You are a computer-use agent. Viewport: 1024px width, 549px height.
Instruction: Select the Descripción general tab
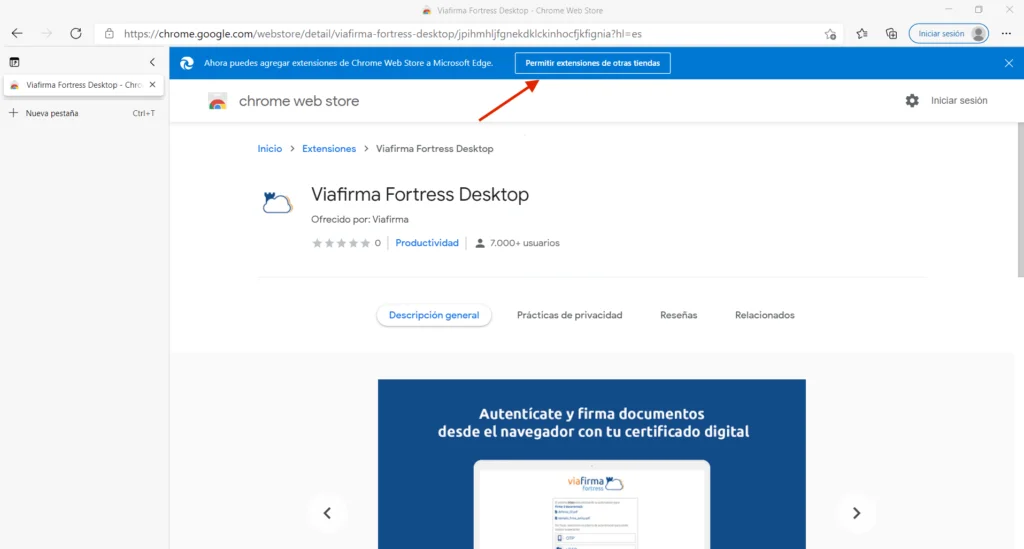click(434, 315)
